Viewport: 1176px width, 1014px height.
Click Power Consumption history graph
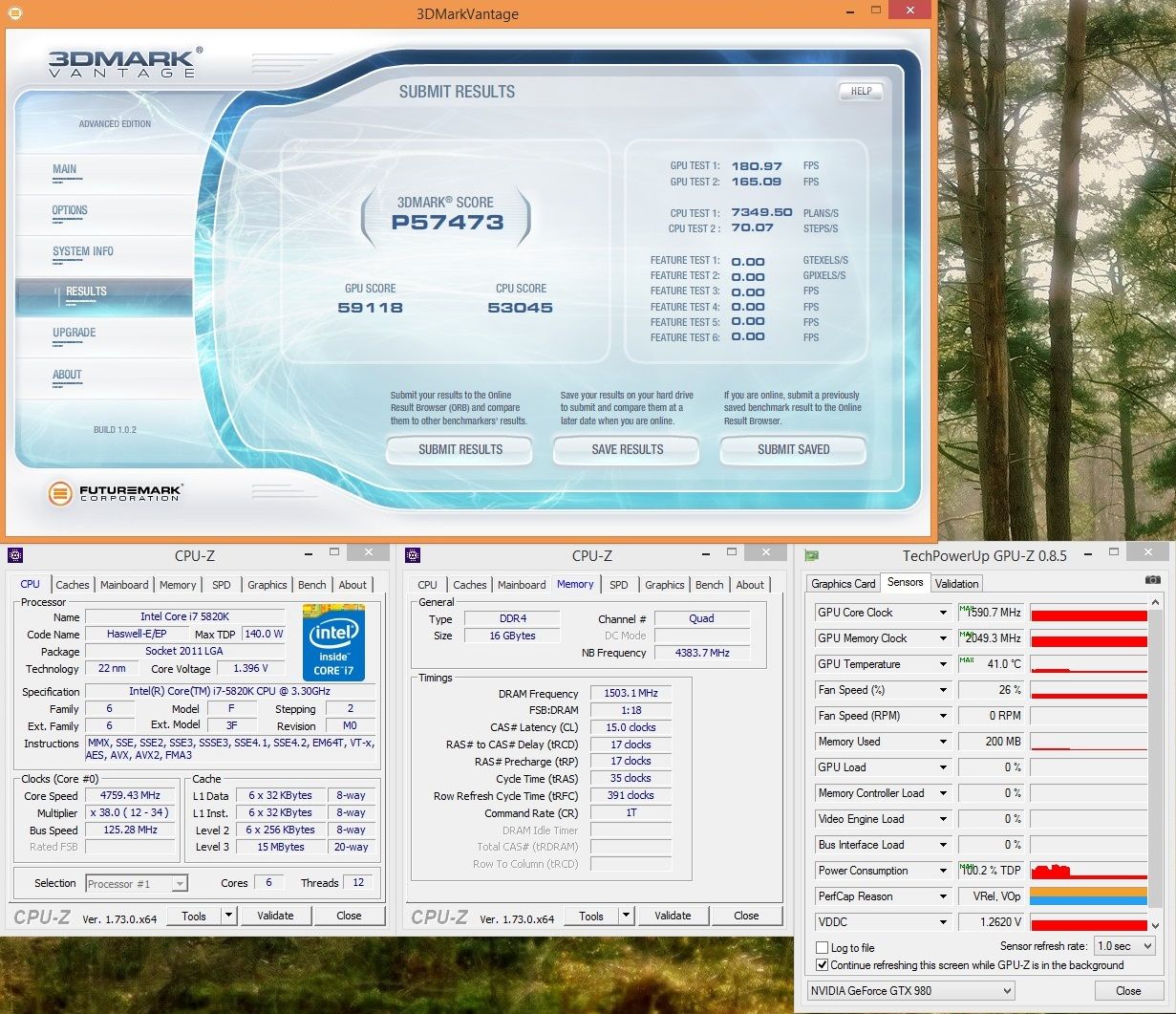coord(1088,871)
